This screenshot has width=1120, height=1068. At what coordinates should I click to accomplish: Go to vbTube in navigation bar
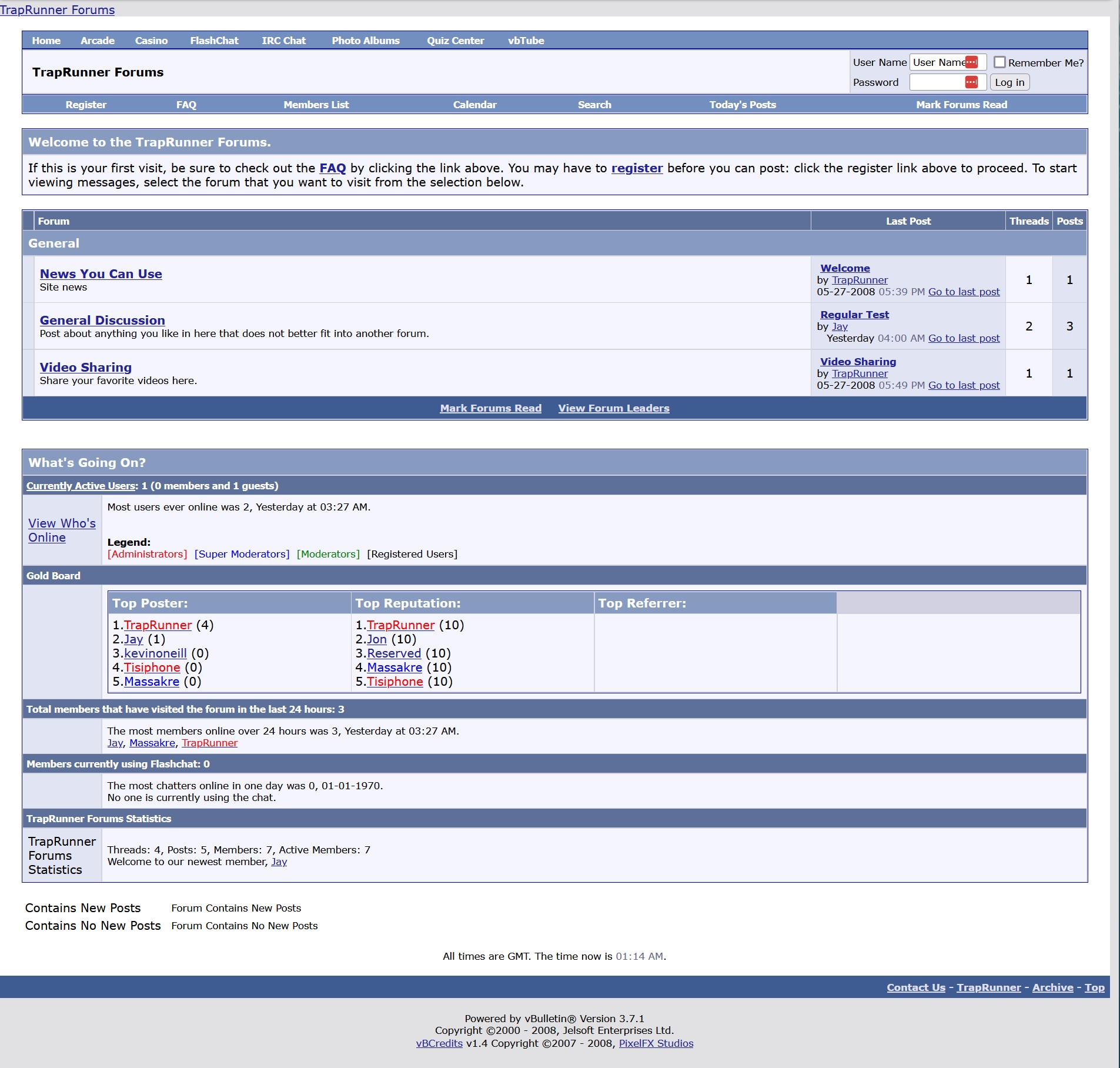(x=526, y=41)
